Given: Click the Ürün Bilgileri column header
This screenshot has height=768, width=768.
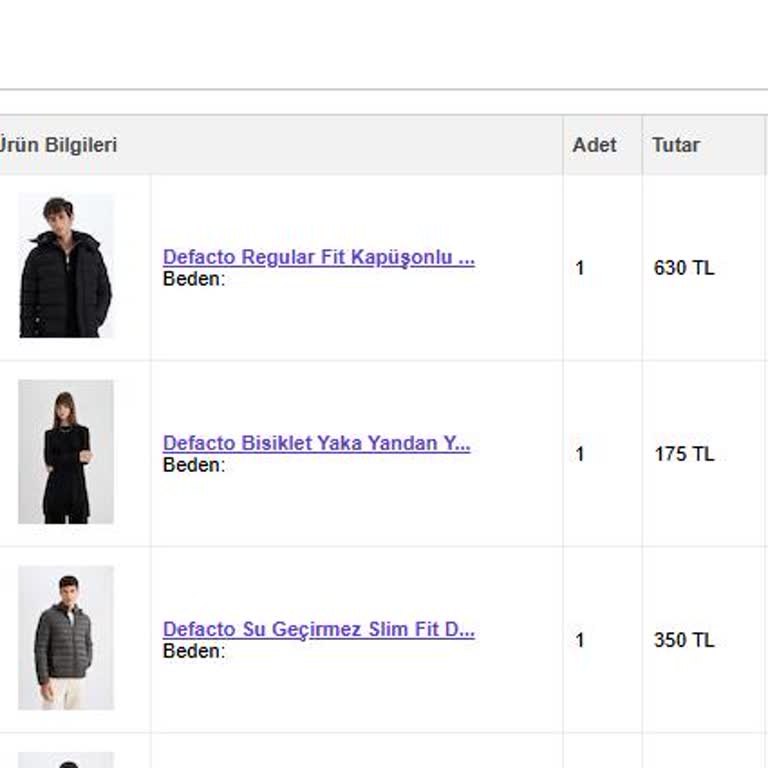Looking at the screenshot, I should click(x=58, y=145).
